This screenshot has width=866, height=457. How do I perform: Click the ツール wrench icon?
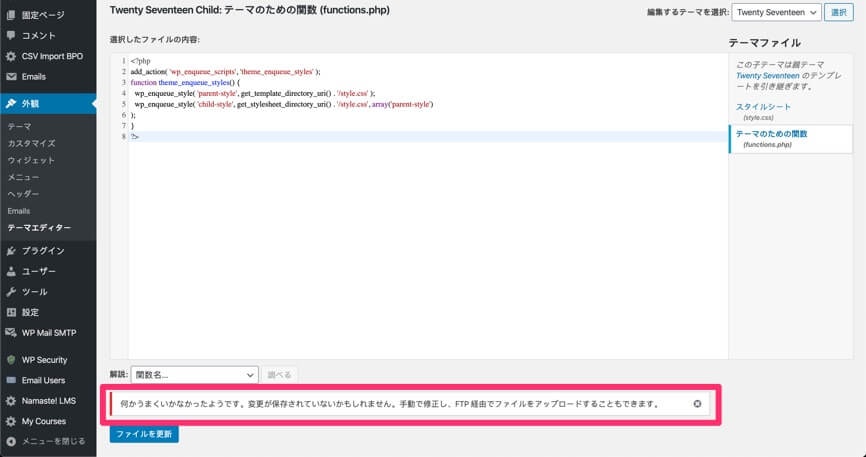click(11, 292)
